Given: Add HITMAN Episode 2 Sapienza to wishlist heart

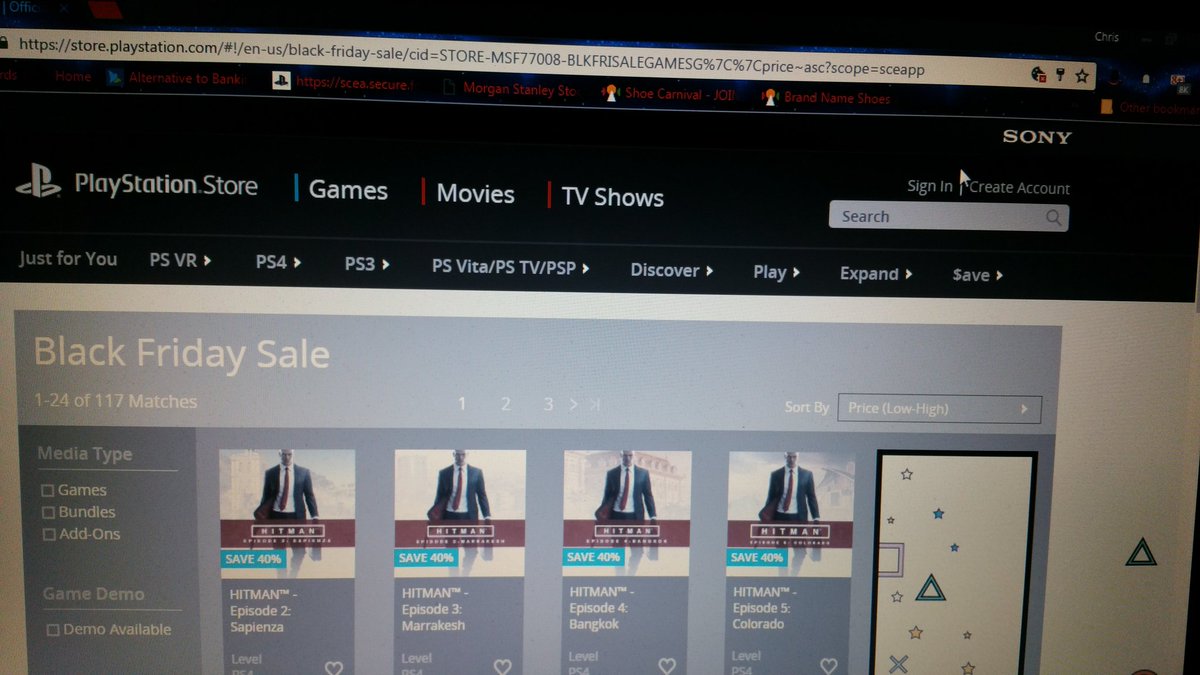Looking at the screenshot, I should (333, 667).
